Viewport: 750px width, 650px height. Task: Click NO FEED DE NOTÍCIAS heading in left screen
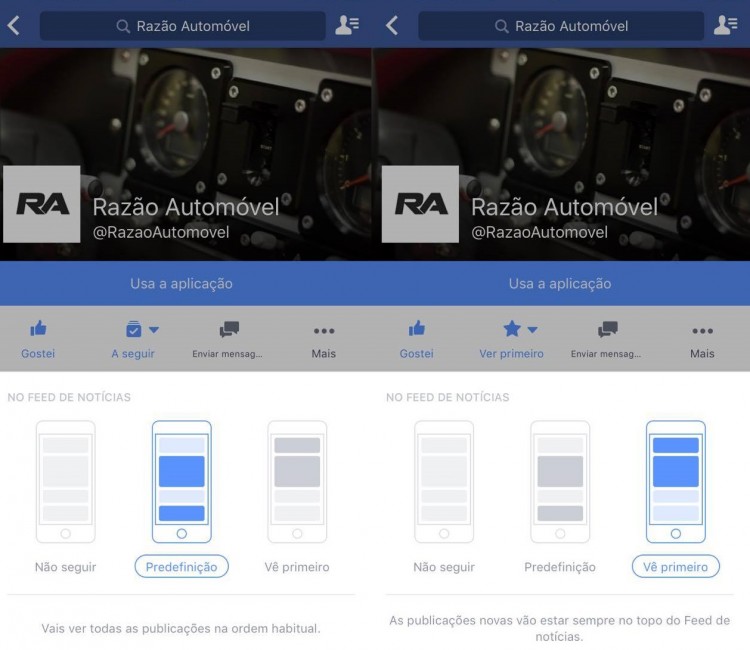[69, 397]
